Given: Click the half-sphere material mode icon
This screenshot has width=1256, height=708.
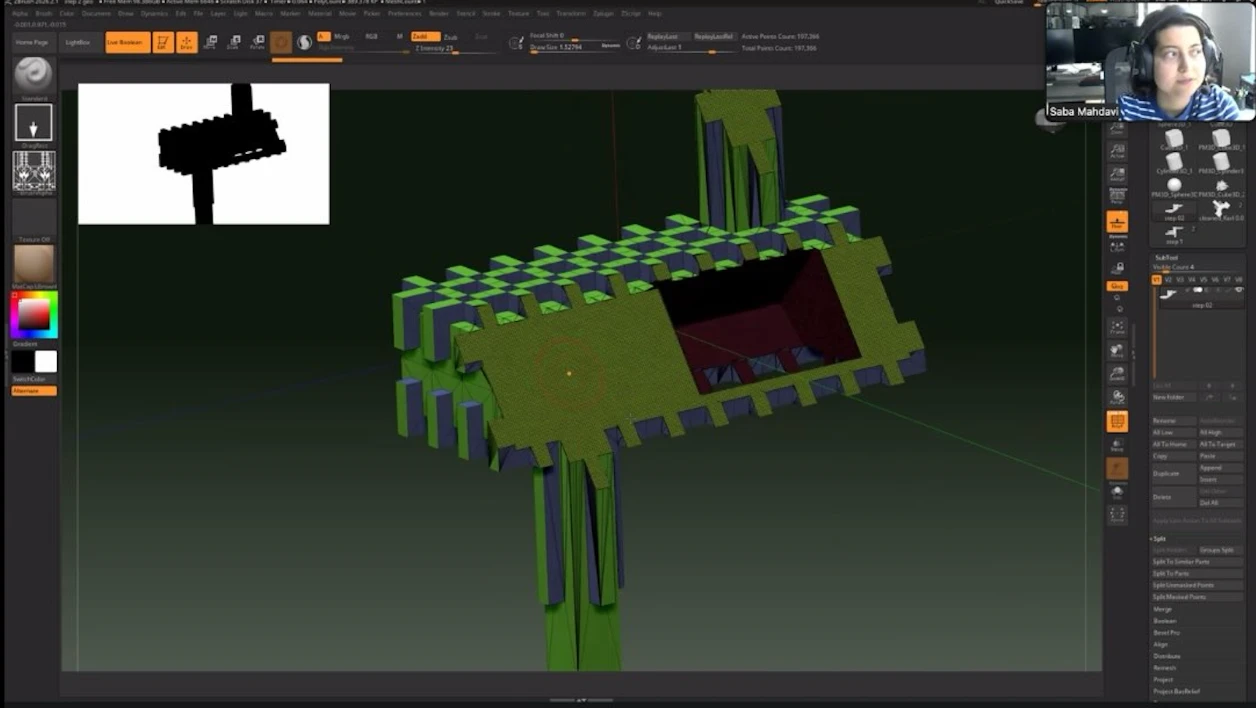Looking at the screenshot, I should pyautogui.click(x=304, y=42).
